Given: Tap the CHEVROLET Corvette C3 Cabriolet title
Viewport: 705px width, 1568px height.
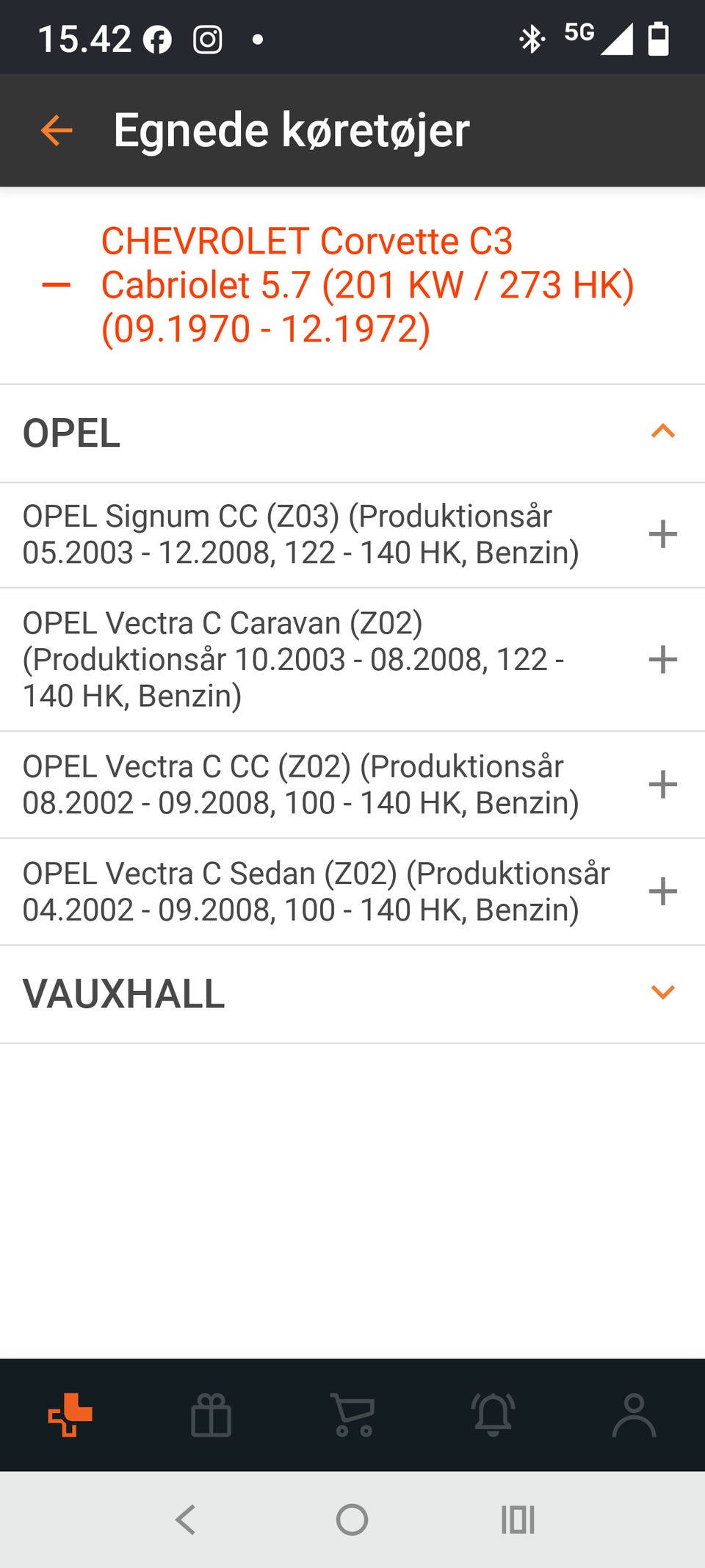Looking at the screenshot, I should [367, 285].
